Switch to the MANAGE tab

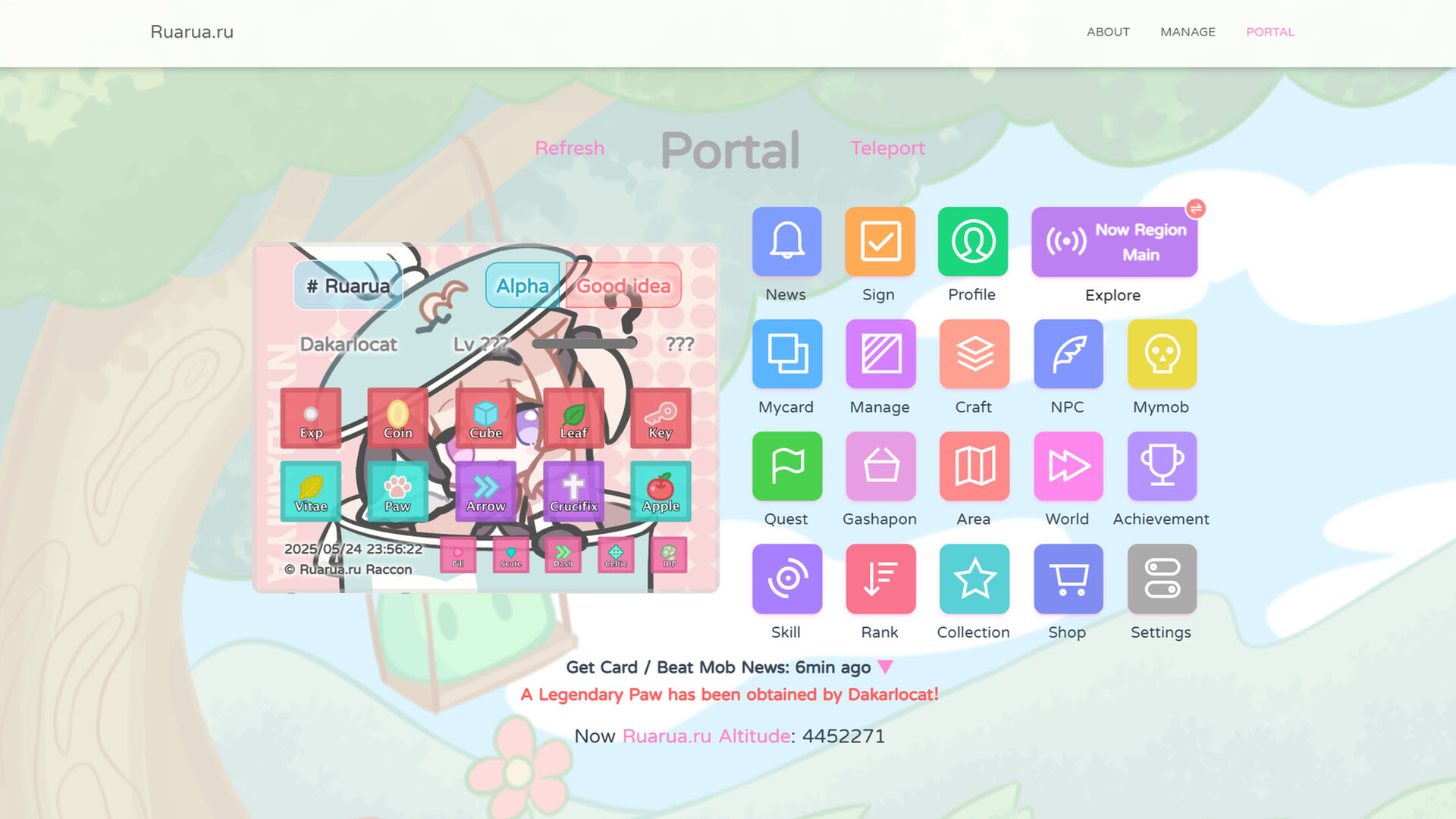[x=1187, y=32]
